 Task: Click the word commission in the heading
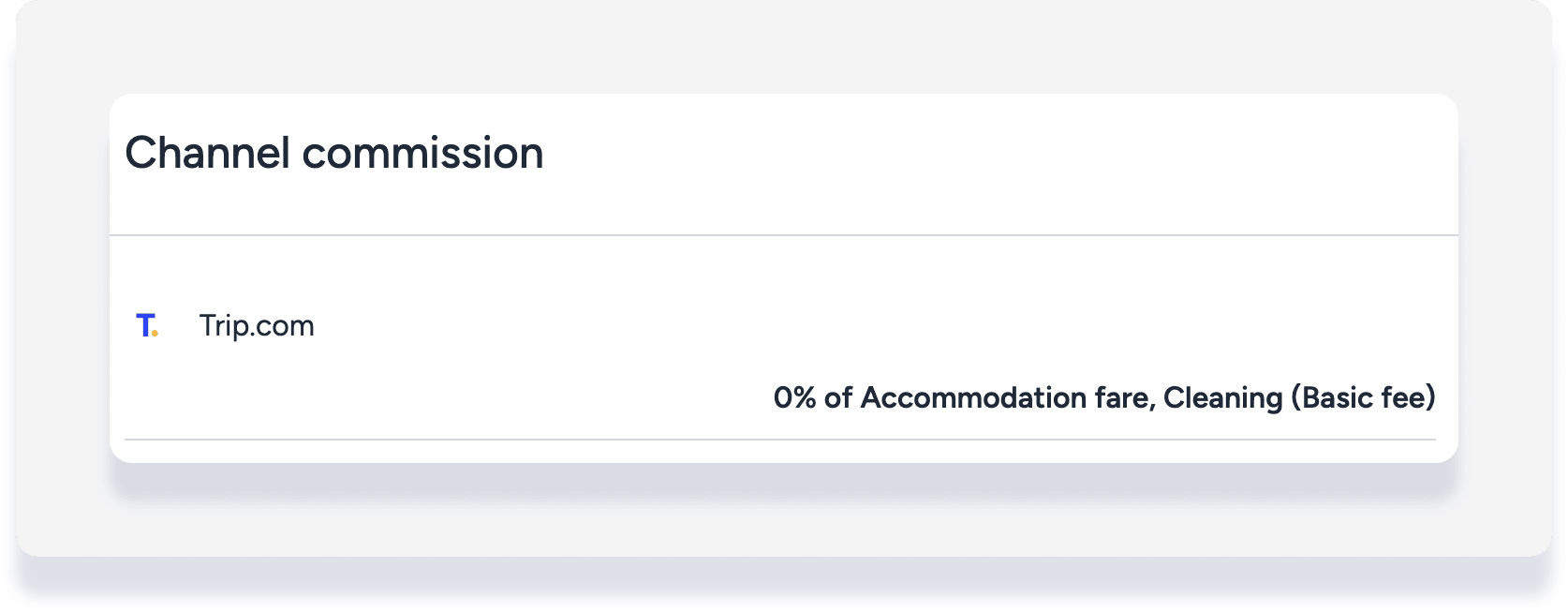[422, 153]
